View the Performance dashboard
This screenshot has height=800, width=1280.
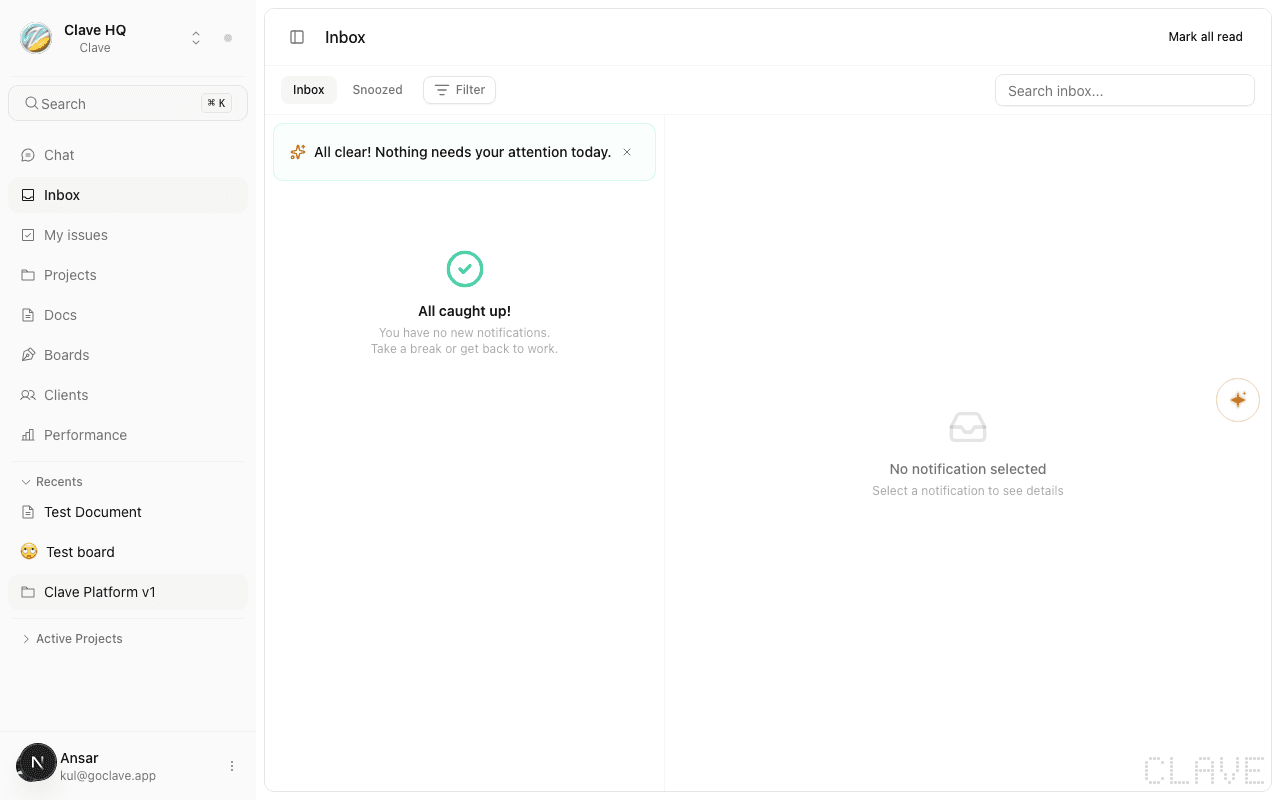pyautogui.click(x=85, y=435)
